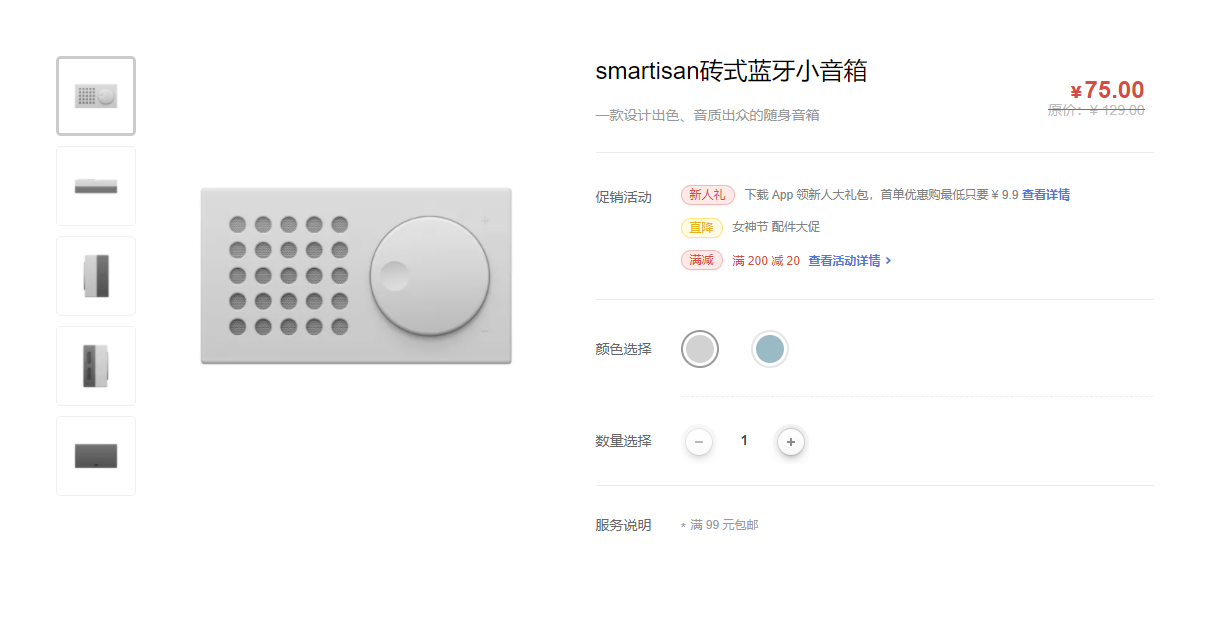
Task: Click the chevron after 查看活动详情
Action: (889, 261)
